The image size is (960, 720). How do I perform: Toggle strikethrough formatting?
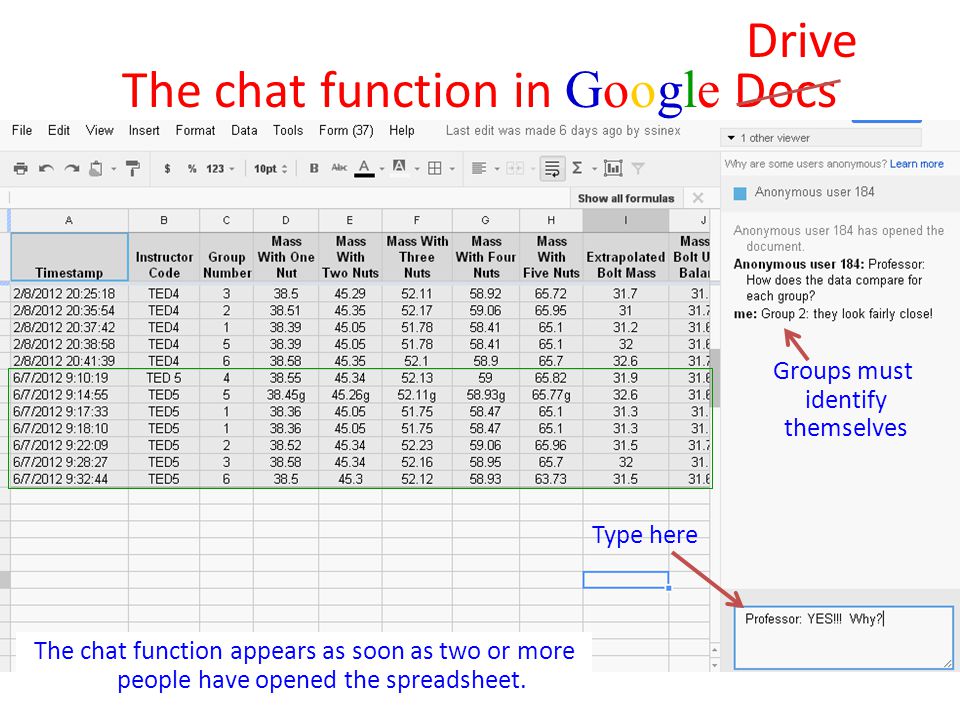339,168
